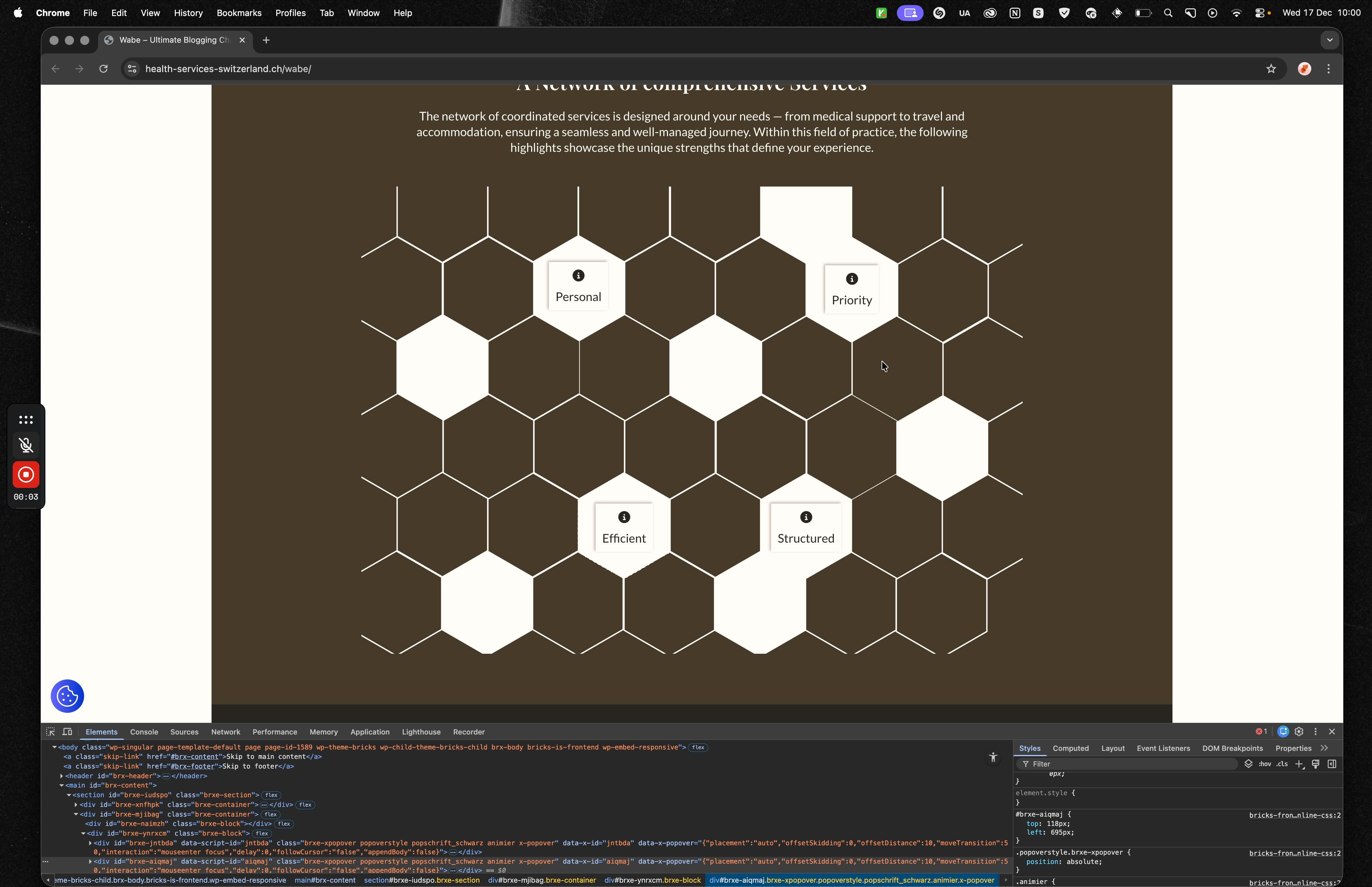Open the Chrome profile avatar
This screenshot has width=1372, height=887.
click(x=1305, y=69)
